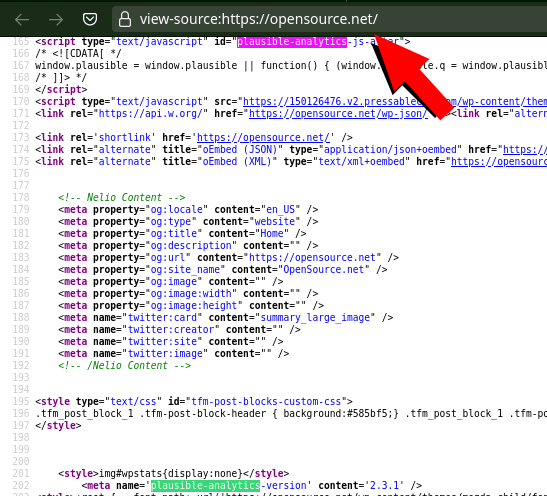Select line number 195
This screenshot has width=547, height=496.
click(21, 401)
